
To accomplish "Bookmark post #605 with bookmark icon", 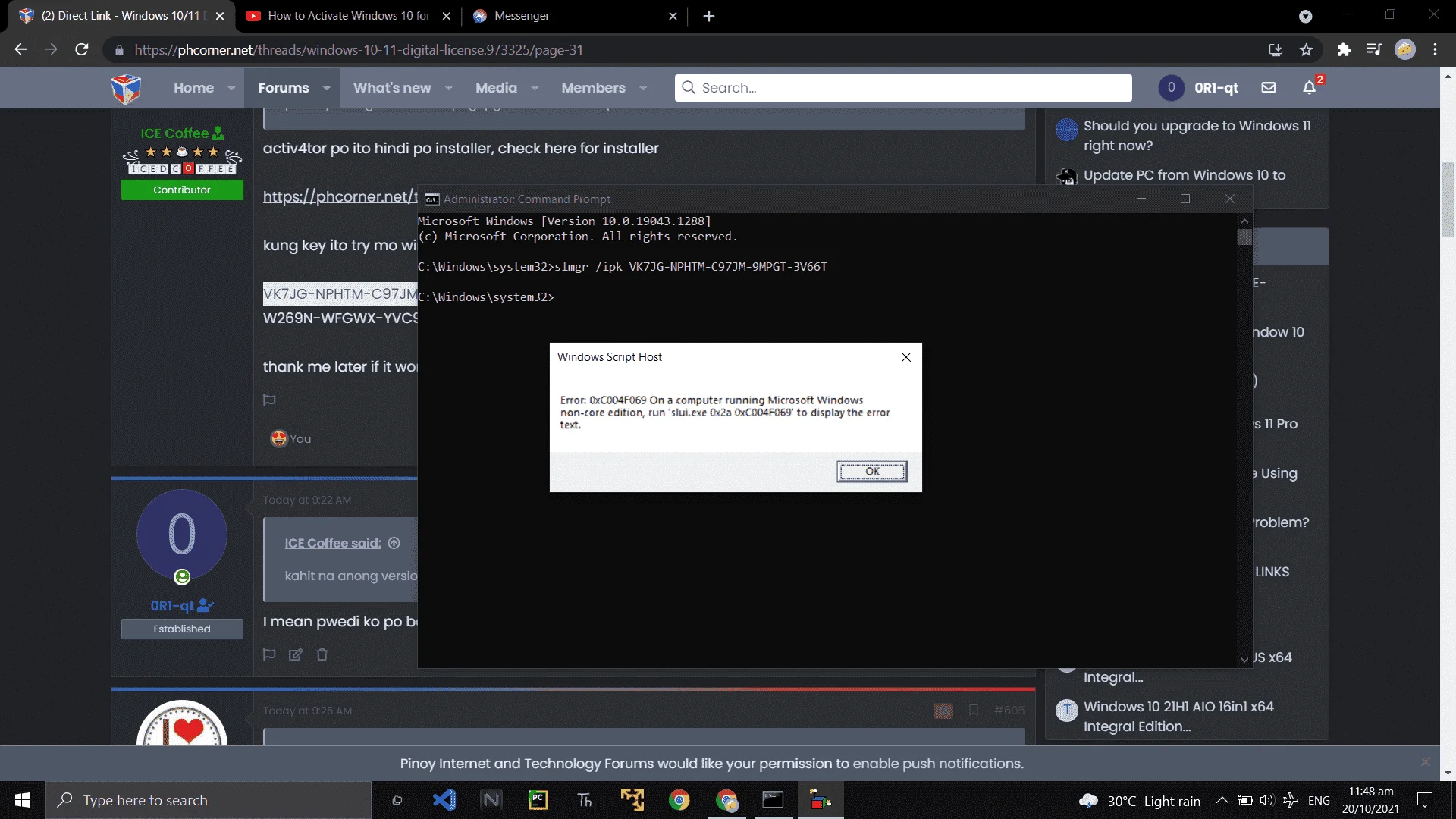I will pos(973,711).
